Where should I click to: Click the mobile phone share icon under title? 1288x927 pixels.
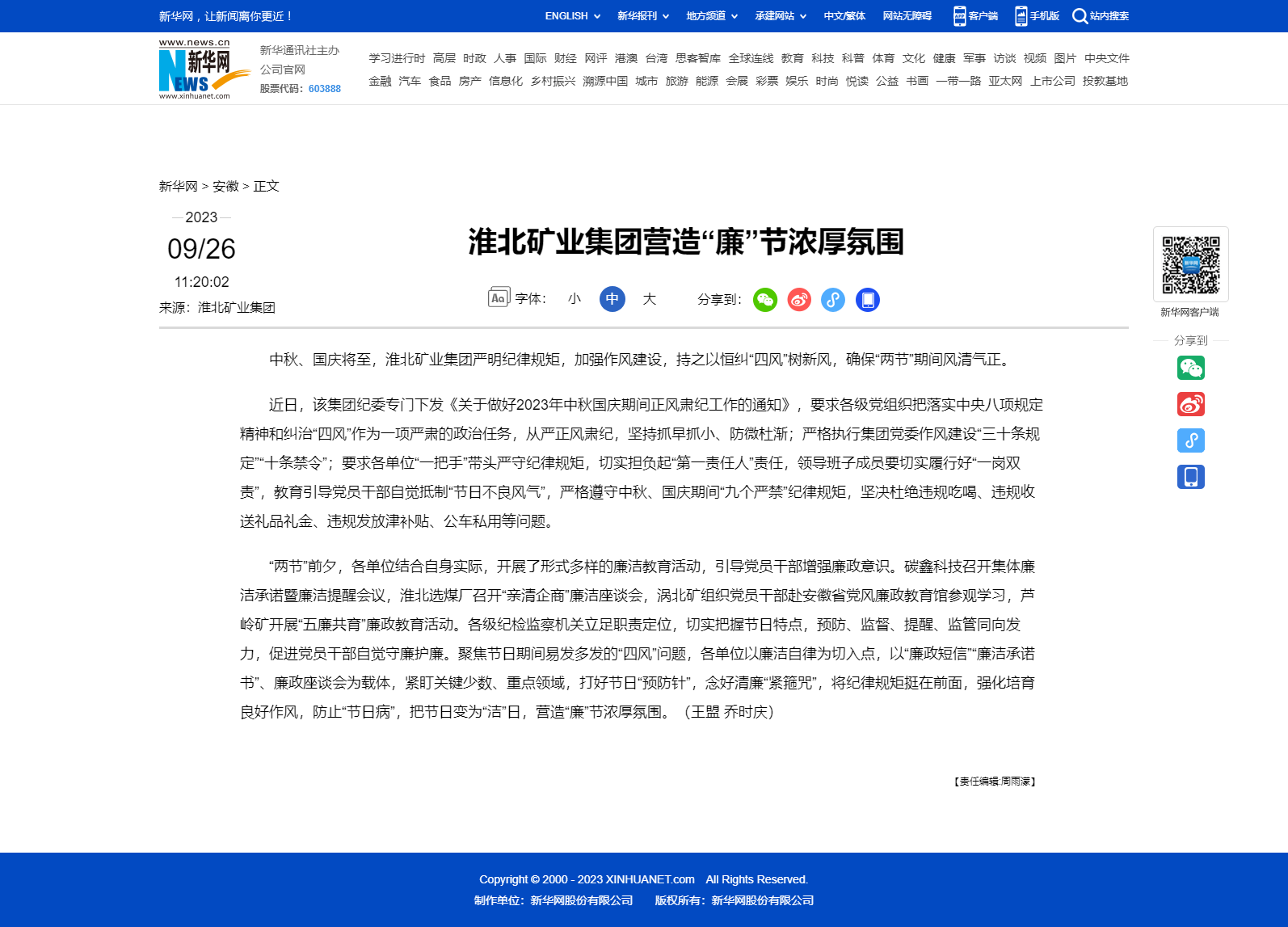[867, 300]
